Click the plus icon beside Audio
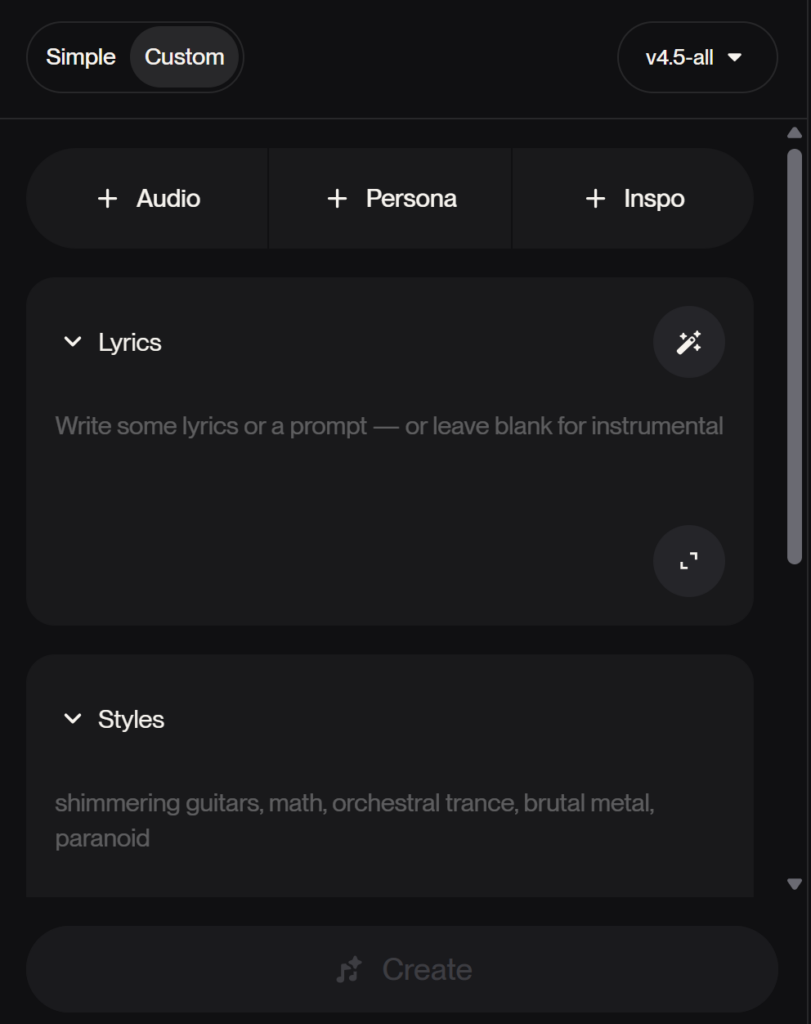 (107, 199)
